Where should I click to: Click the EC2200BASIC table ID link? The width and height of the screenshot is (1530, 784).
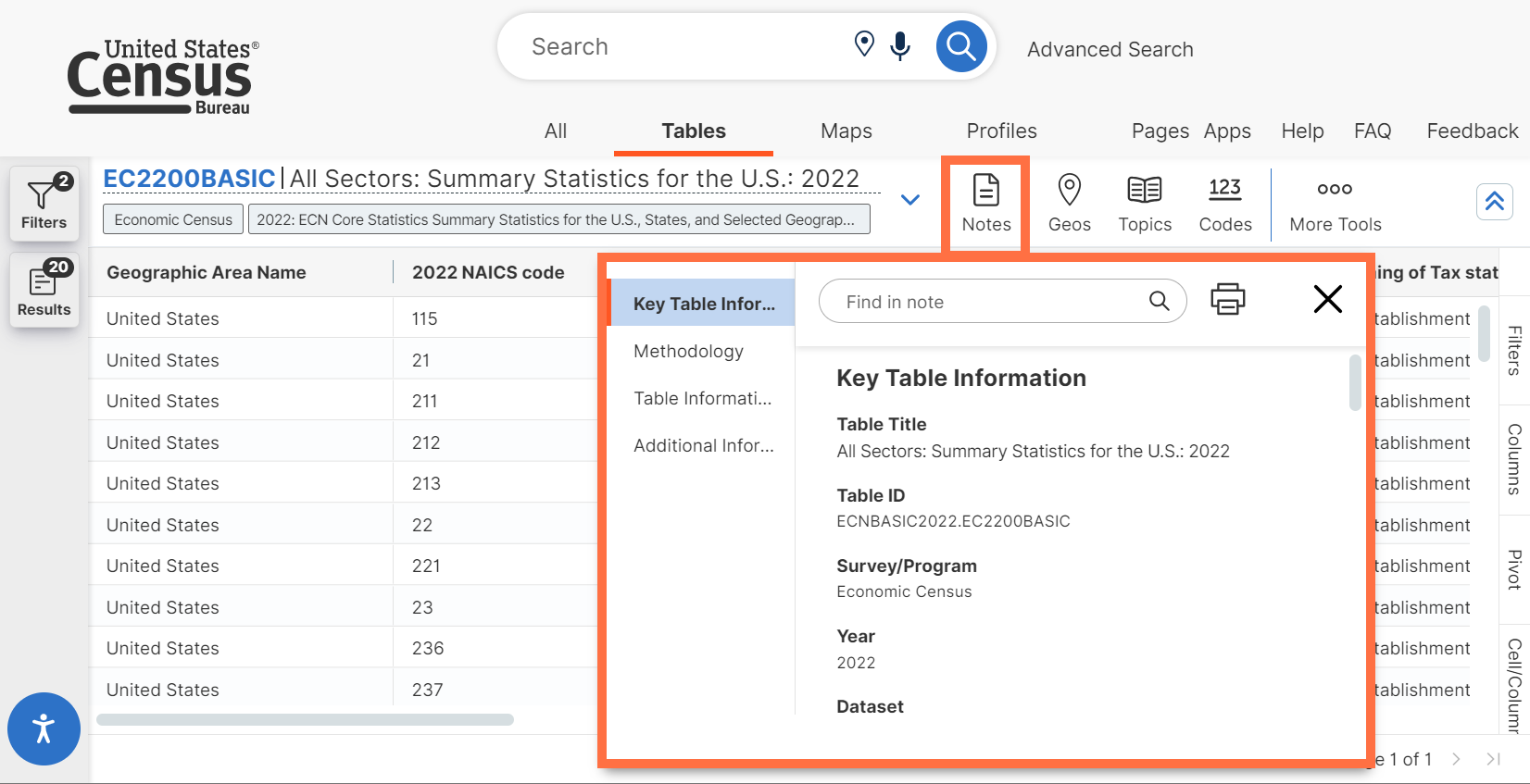point(189,178)
